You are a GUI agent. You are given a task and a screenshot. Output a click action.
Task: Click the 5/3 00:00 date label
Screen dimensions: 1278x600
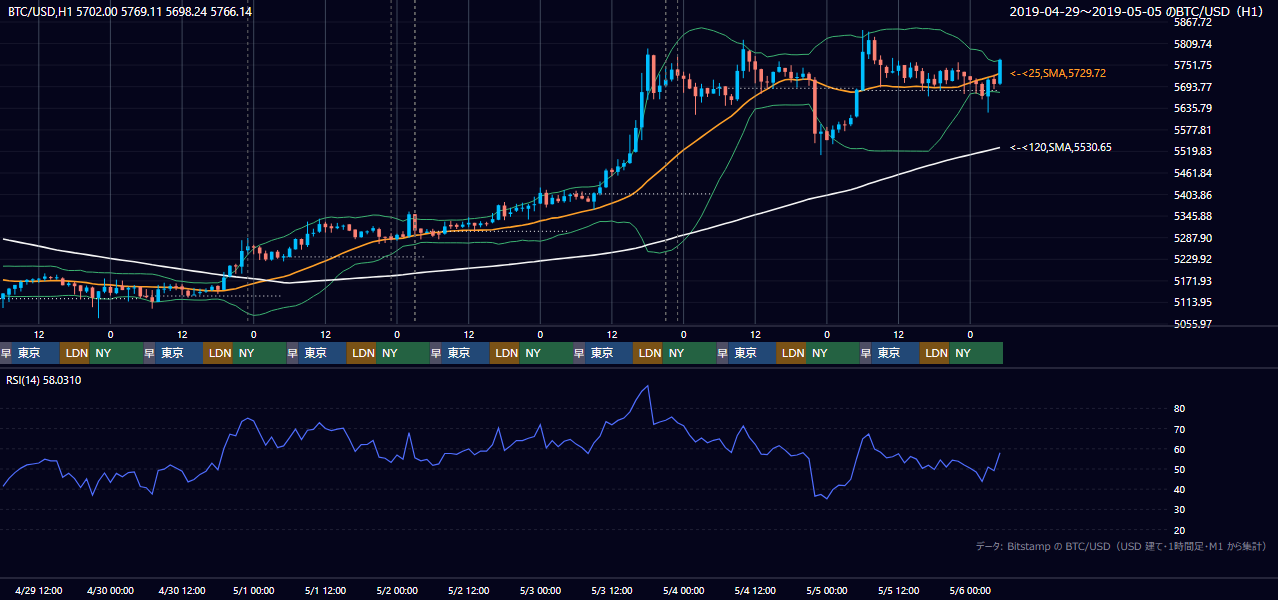(x=541, y=590)
